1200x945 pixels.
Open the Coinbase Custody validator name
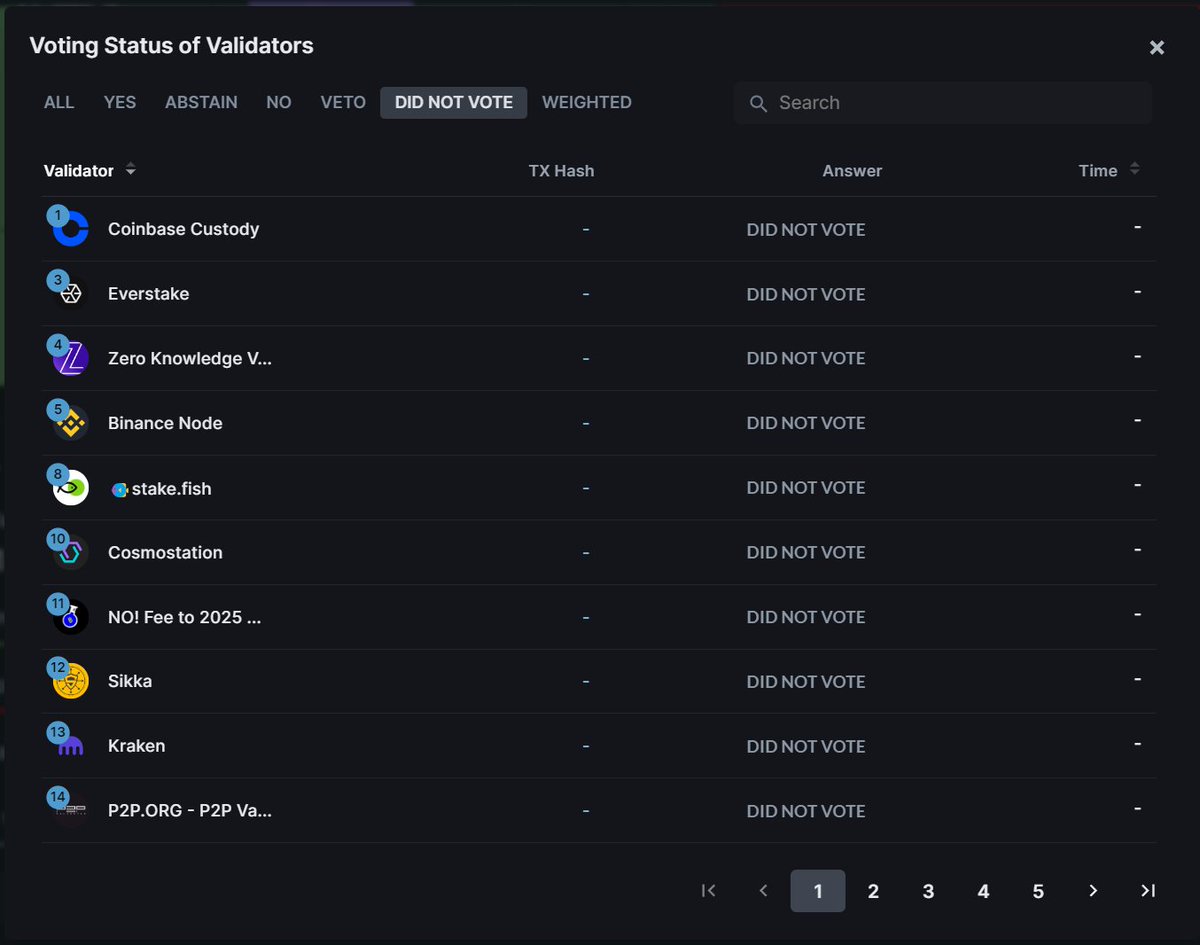[183, 229]
